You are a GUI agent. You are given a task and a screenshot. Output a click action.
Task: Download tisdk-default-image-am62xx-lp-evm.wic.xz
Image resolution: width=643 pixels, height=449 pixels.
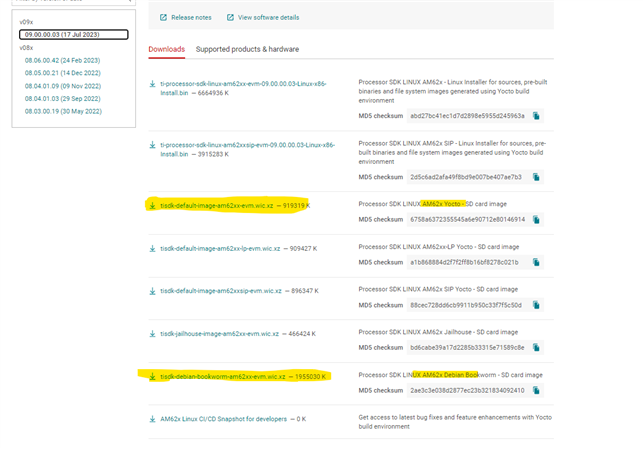click(220, 248)
